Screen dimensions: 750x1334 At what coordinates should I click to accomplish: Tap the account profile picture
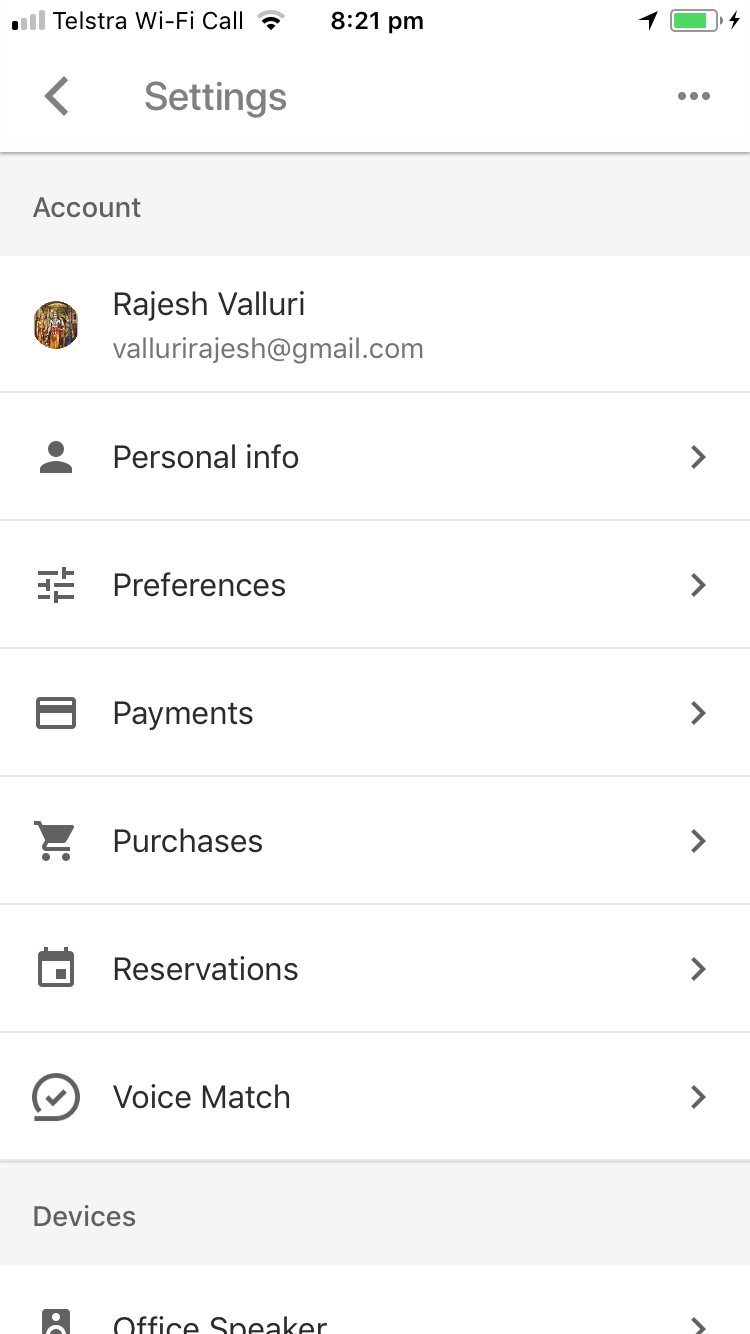click(56, 325)
